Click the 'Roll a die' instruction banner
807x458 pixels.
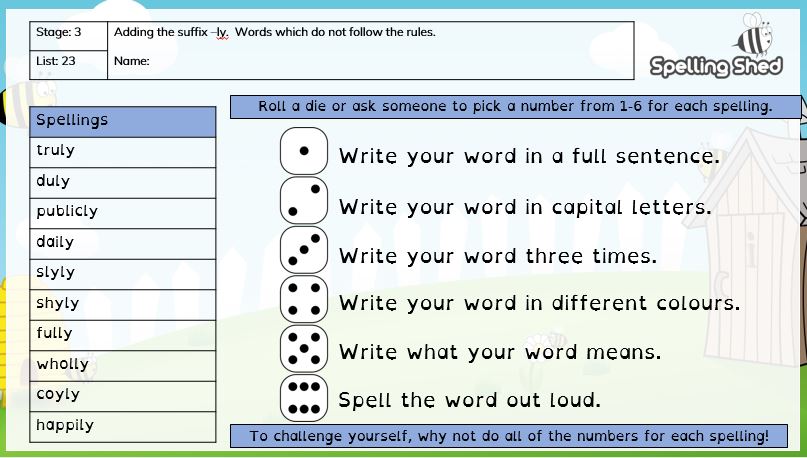pos(515,107)
